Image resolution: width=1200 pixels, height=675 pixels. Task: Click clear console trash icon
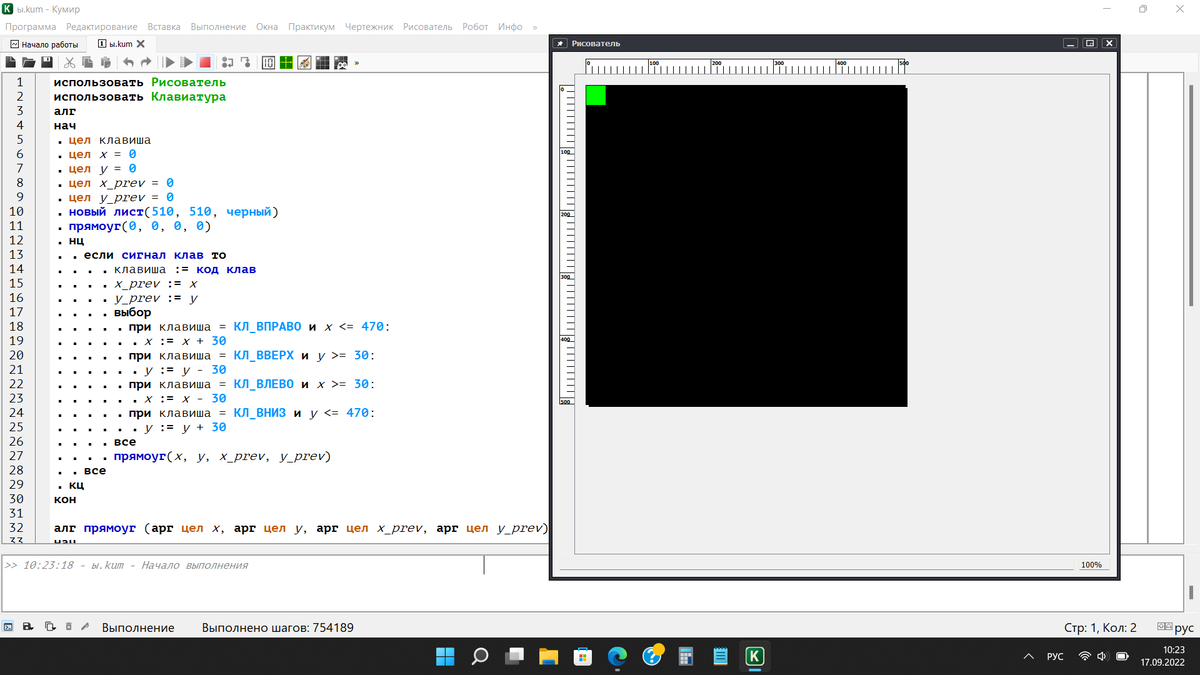(x=69, y=627)
